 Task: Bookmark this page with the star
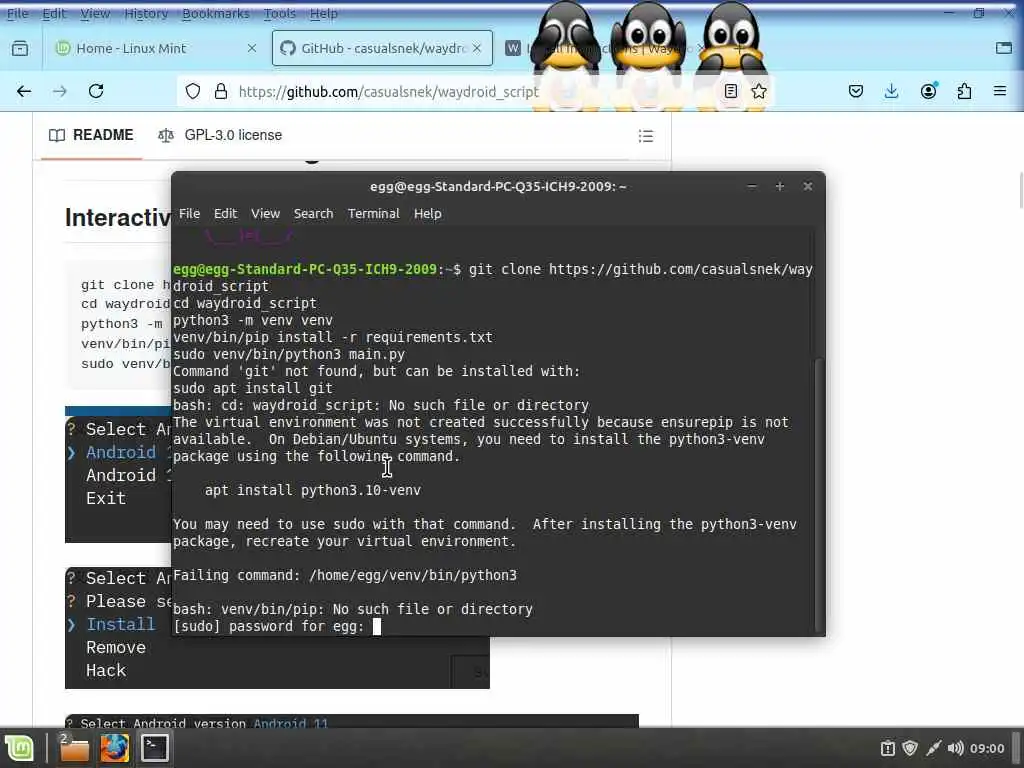759,91
